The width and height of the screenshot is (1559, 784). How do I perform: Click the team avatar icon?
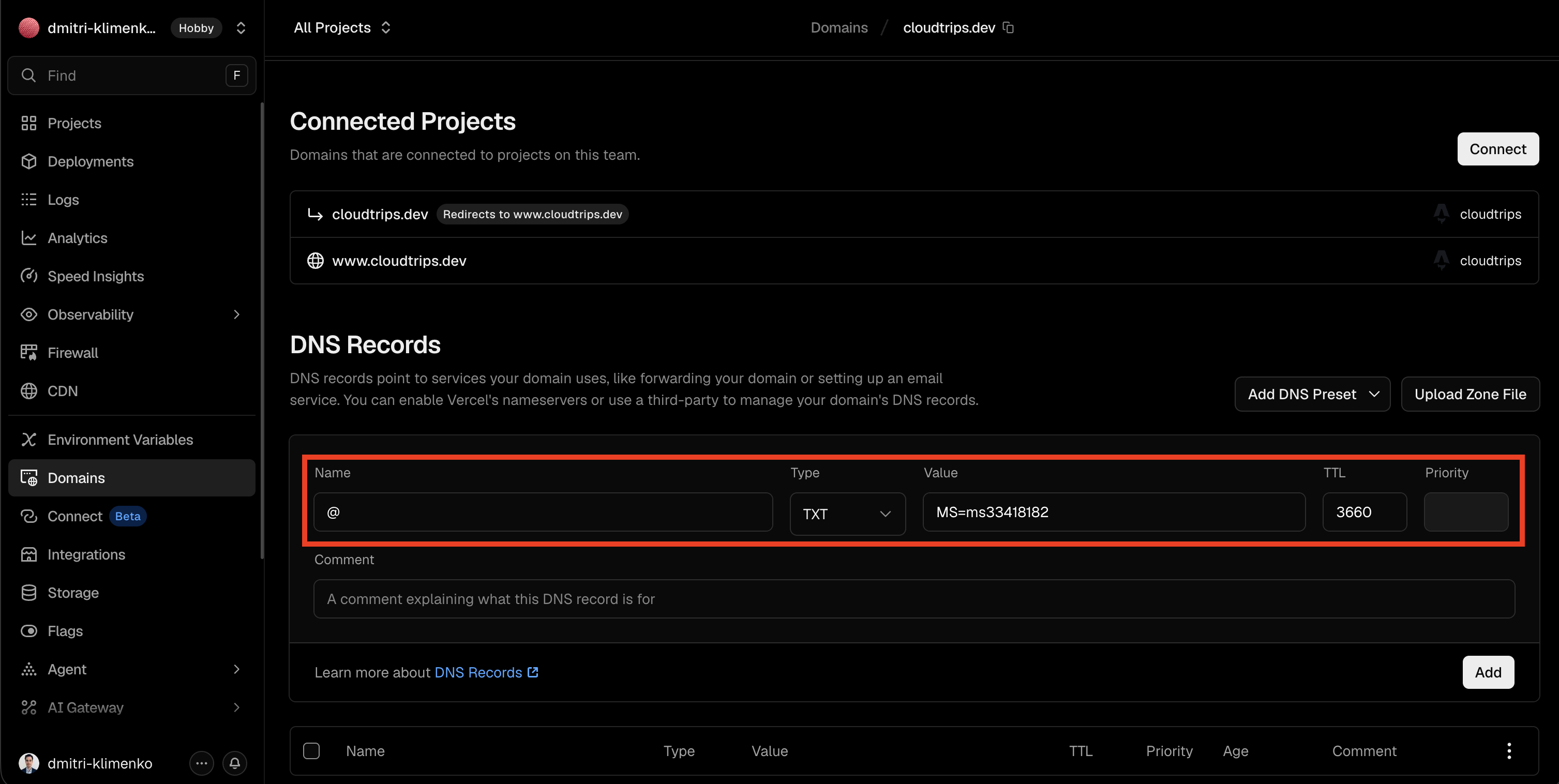click(x=28, y=28)
